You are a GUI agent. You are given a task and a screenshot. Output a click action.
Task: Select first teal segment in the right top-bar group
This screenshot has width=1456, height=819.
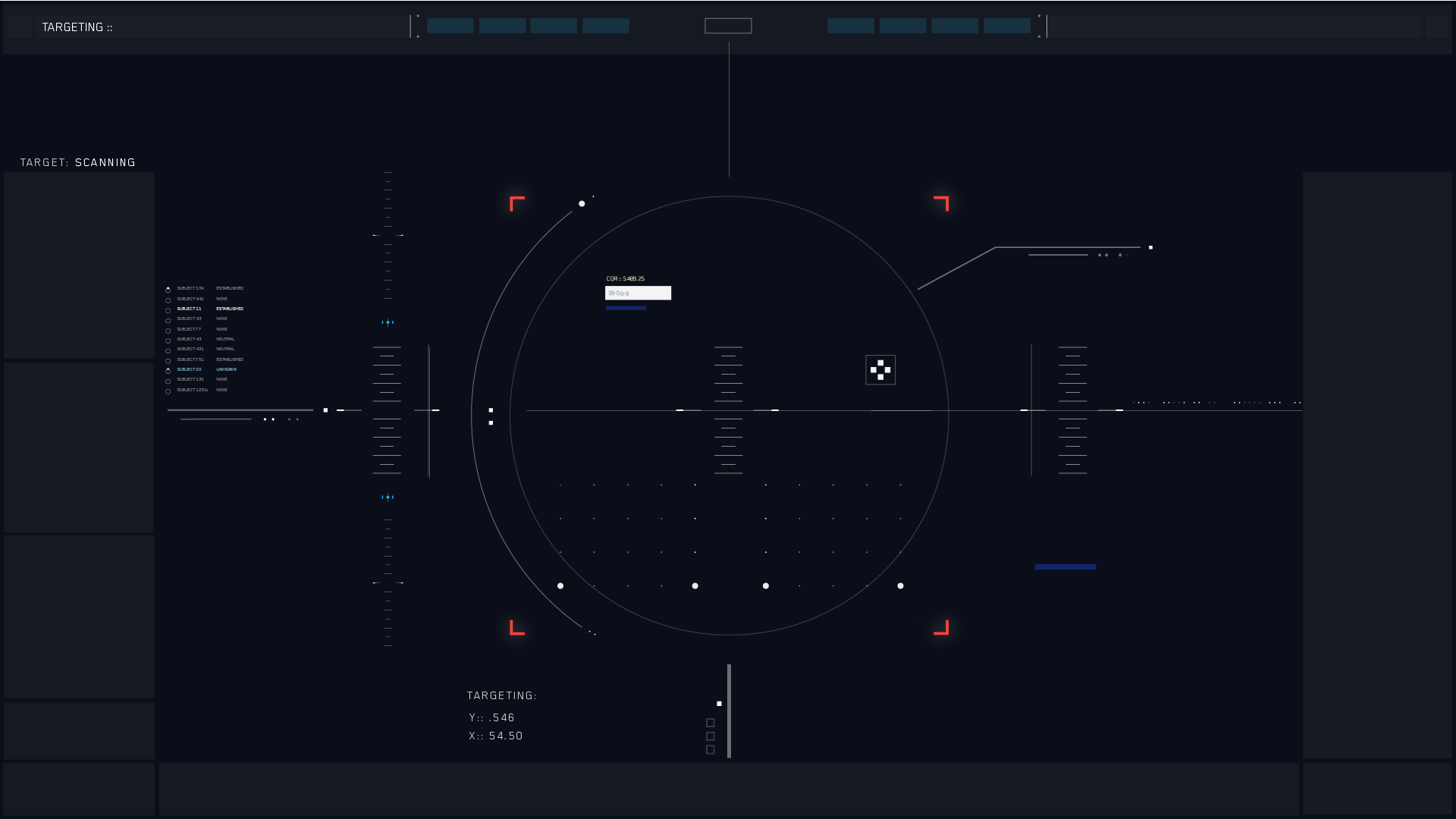851,26
